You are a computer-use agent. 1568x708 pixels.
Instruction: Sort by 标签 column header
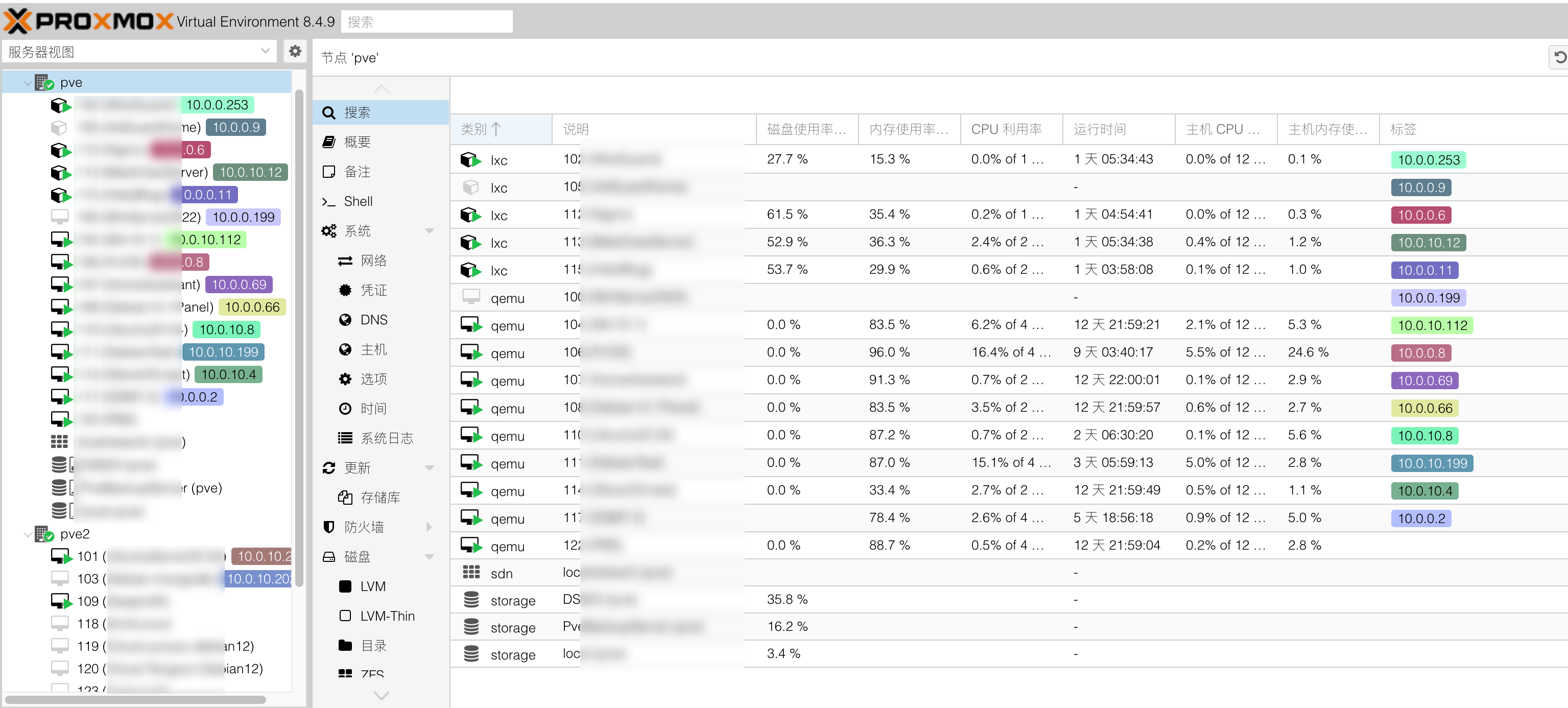click(1473, 129)
